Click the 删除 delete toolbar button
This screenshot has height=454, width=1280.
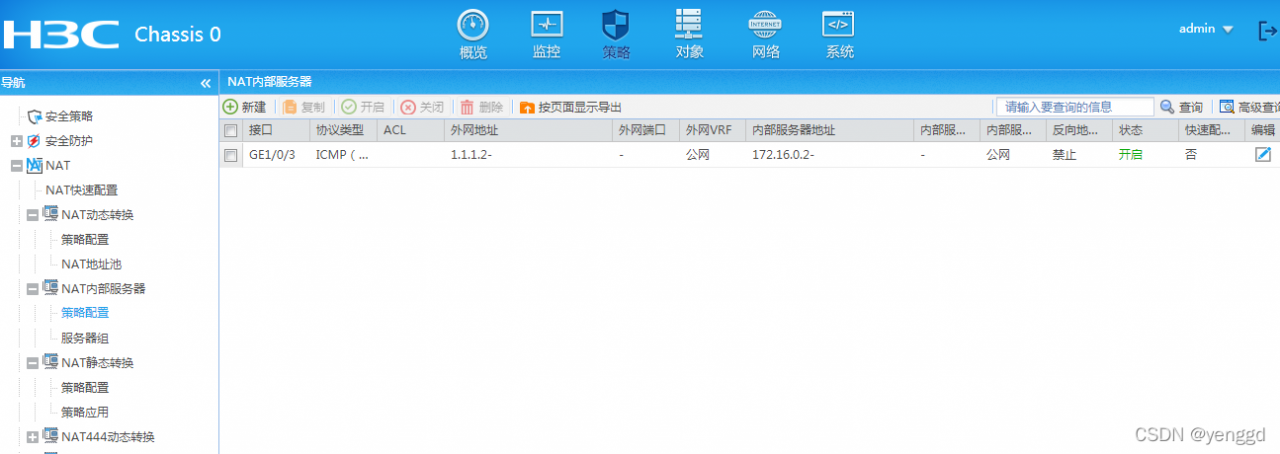point(482,107)
